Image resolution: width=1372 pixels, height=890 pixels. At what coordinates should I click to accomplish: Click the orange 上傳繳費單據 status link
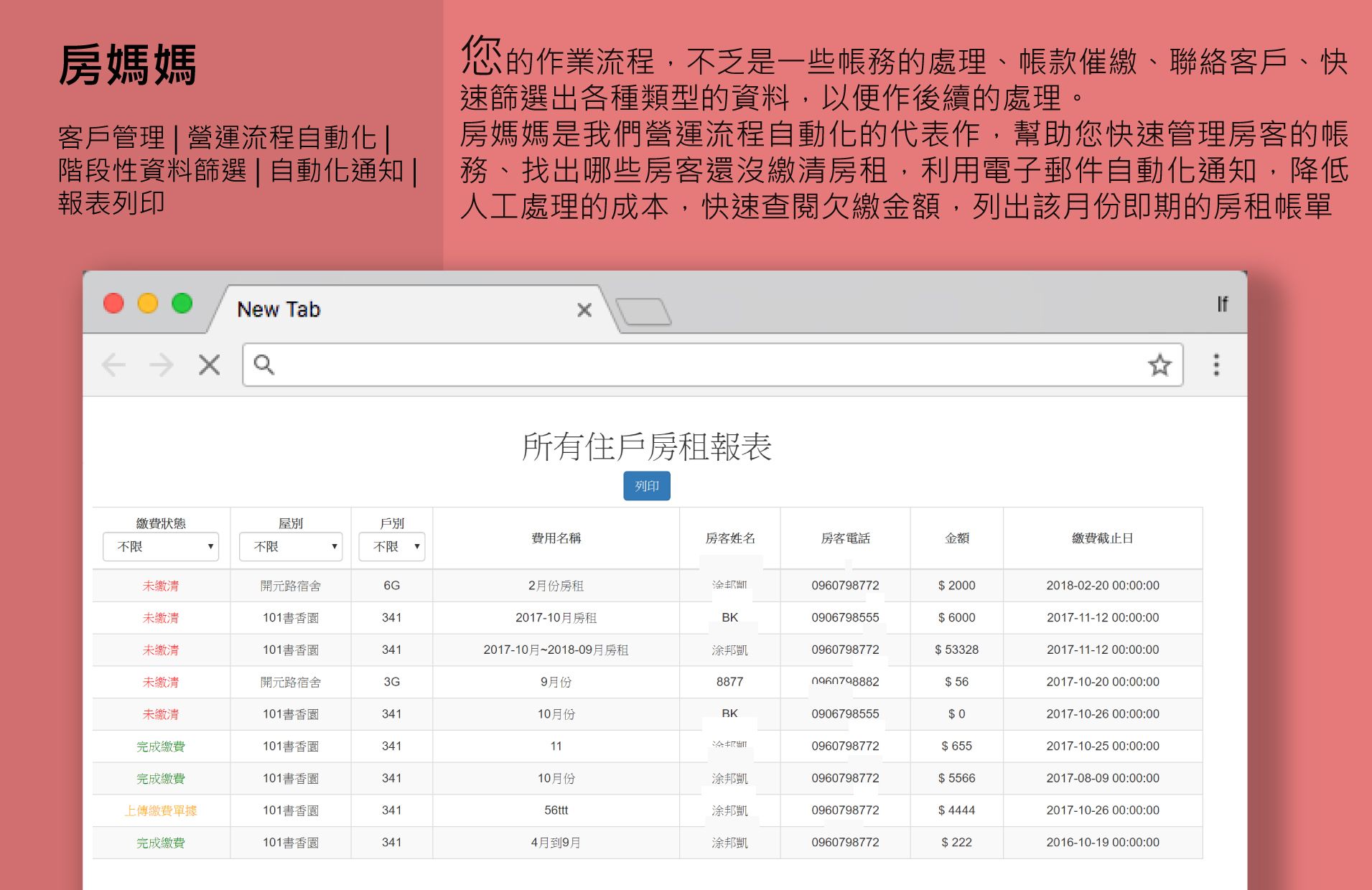click(x=161, y=810)
